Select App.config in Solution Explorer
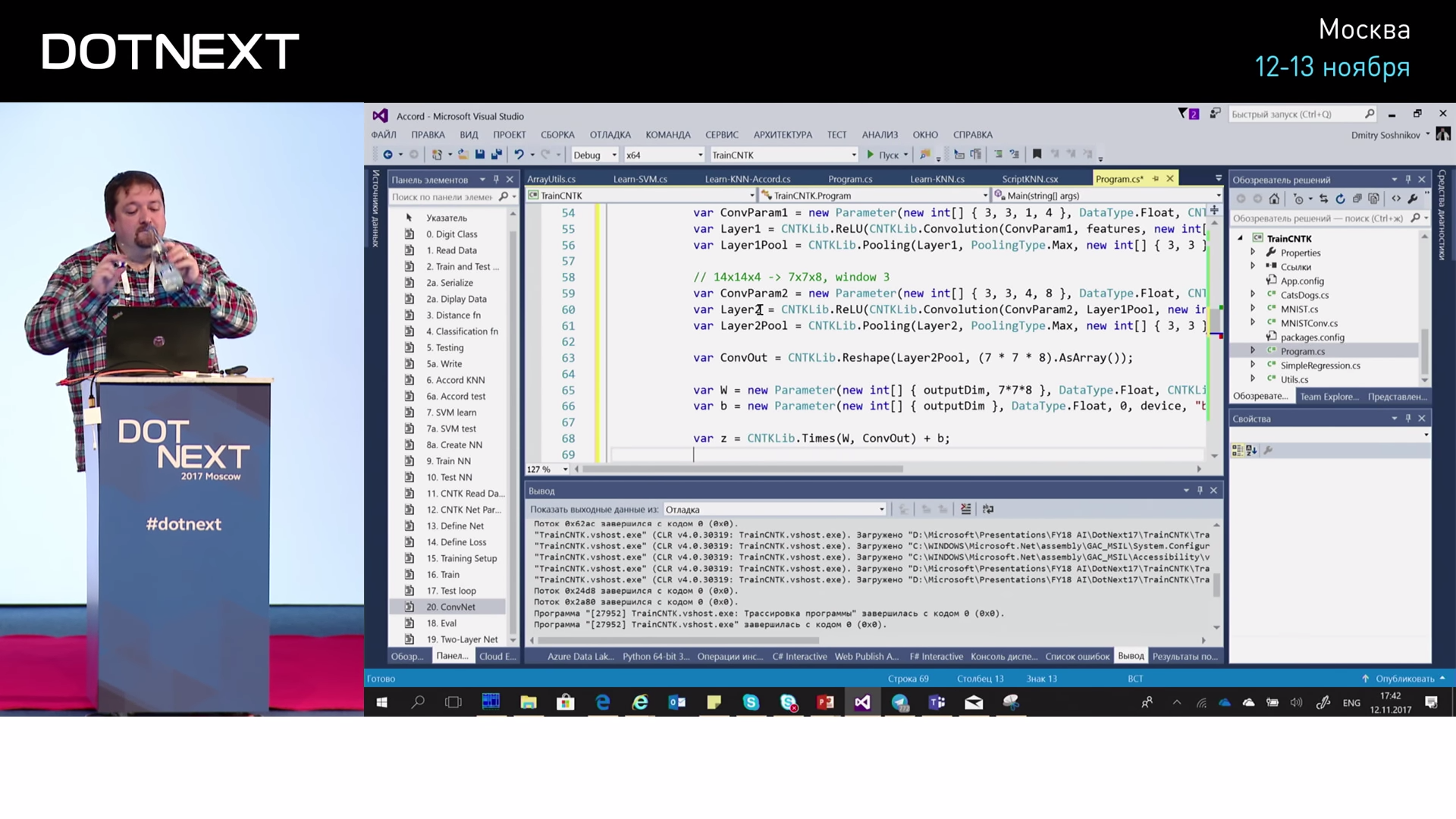Viewport: 1456px width, 819px height. pyautogui.click(x=1302, y=281)
